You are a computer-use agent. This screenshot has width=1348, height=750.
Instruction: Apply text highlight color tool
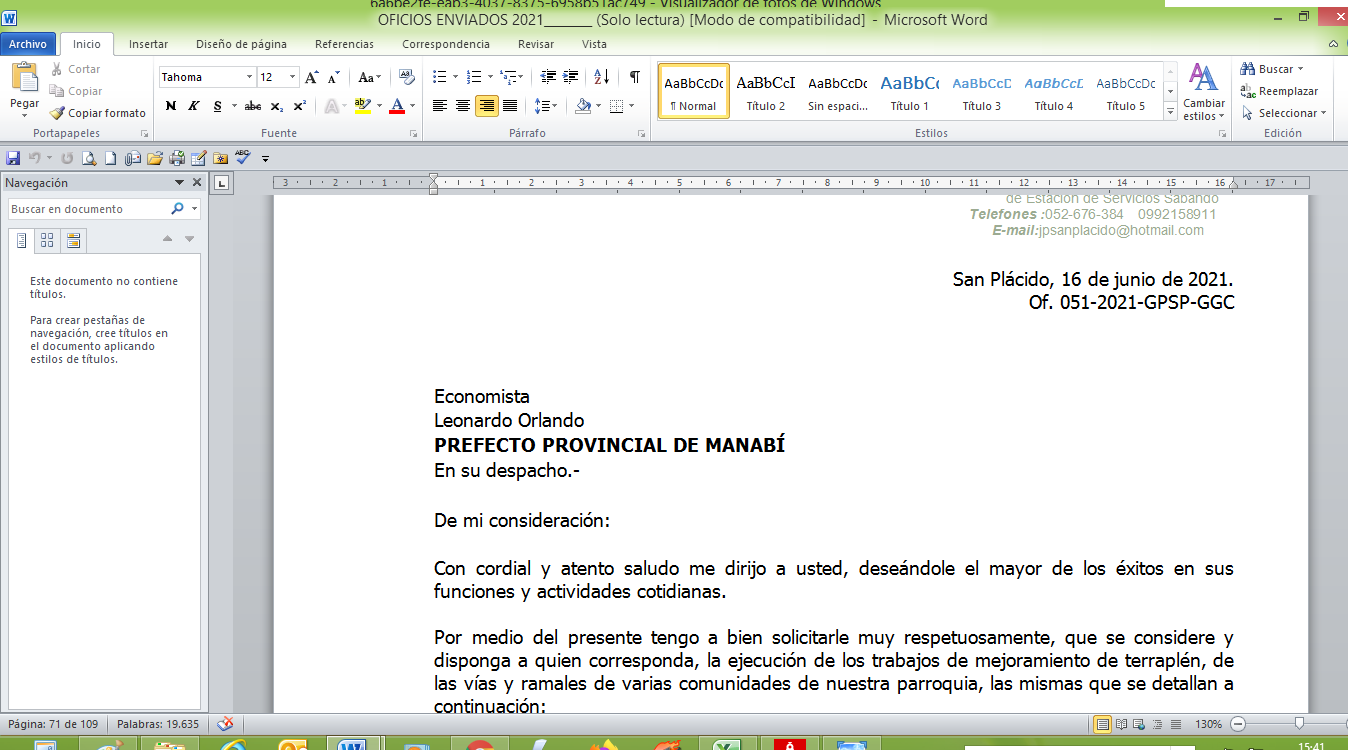(x=362, y=106)
